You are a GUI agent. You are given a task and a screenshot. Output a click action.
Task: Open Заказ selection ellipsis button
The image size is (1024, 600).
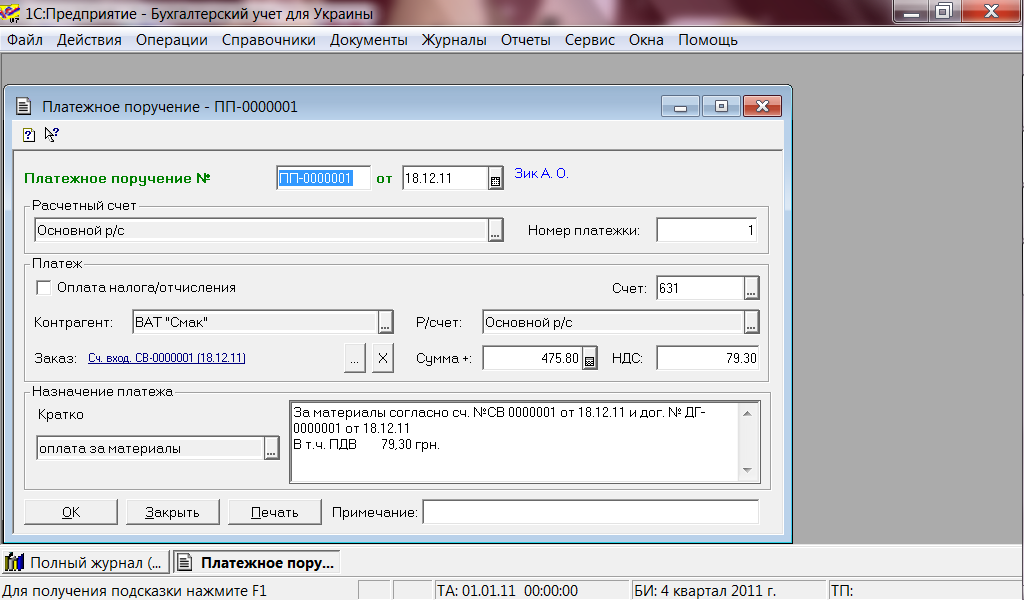(355, 358)
